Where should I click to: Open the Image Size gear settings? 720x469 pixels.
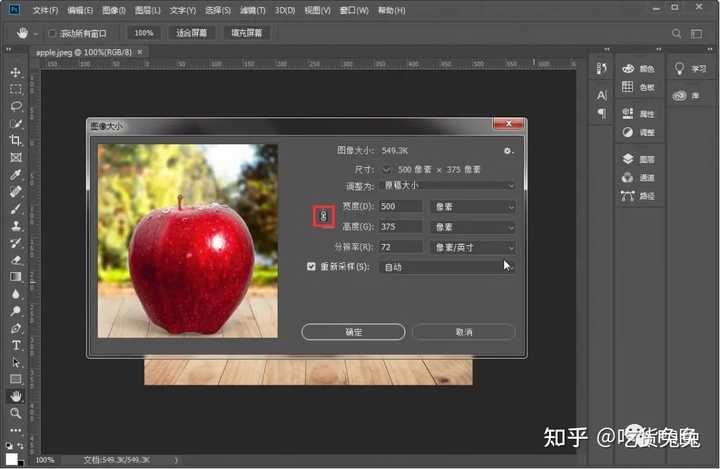tap(507, 151)
